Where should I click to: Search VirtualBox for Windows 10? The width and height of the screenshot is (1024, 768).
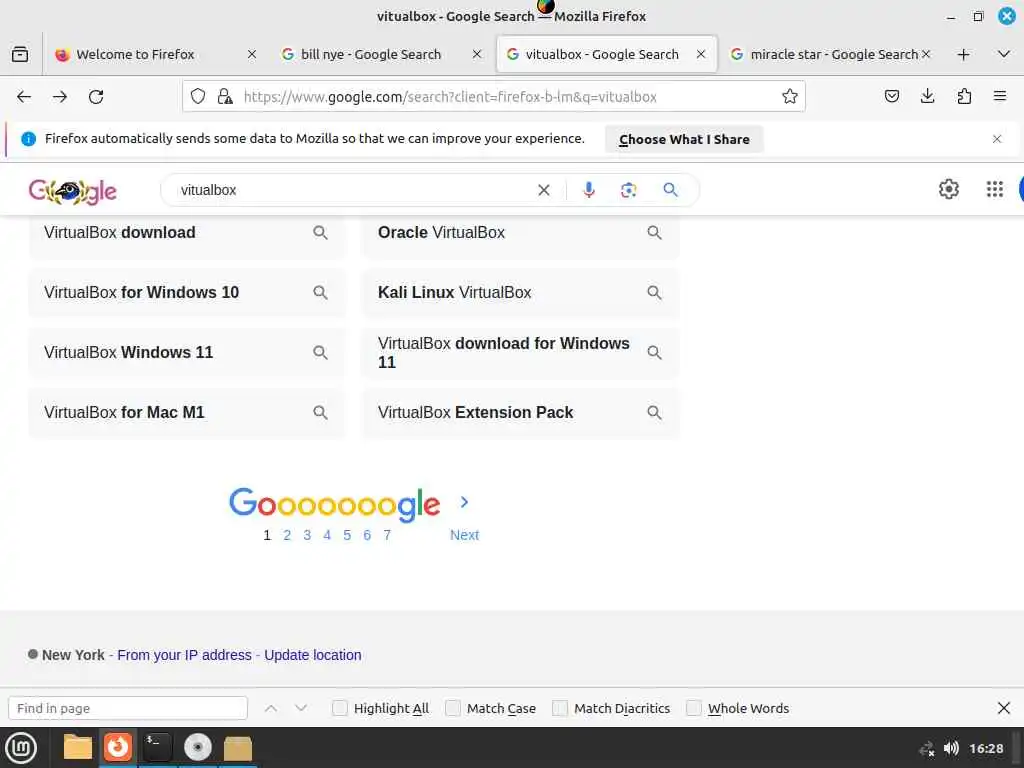[x=187, y=293]
